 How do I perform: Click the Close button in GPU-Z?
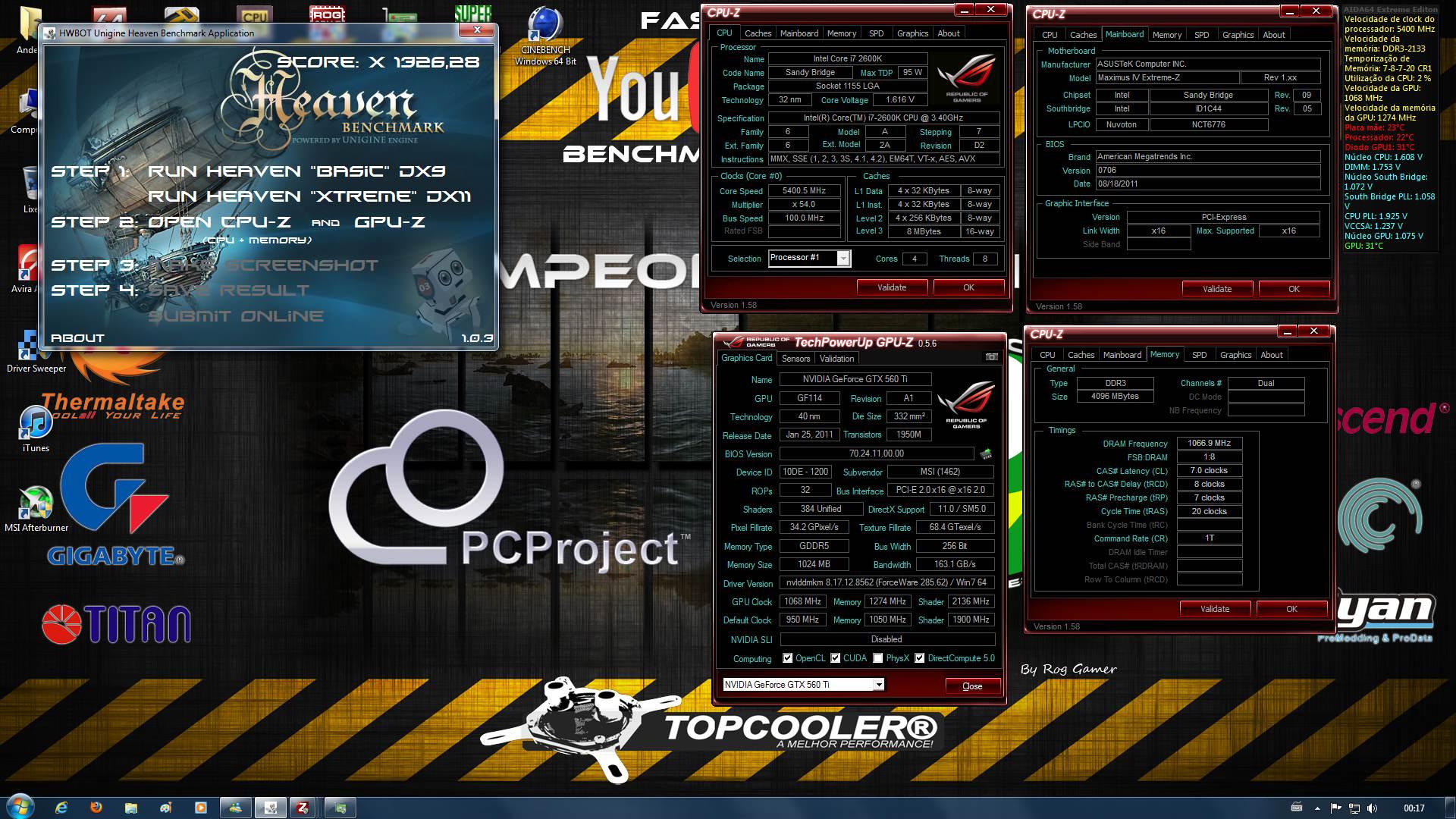pos(972,686)
